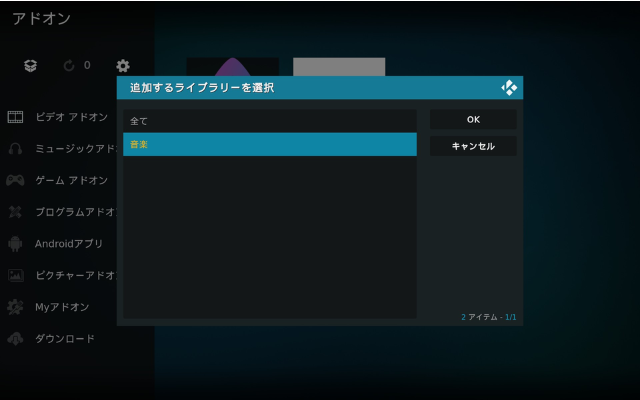The height and width of the screenshot is (400, 640).
Task: Click the Kodi logo in the dialog header
Action: (x=509, y=88)
